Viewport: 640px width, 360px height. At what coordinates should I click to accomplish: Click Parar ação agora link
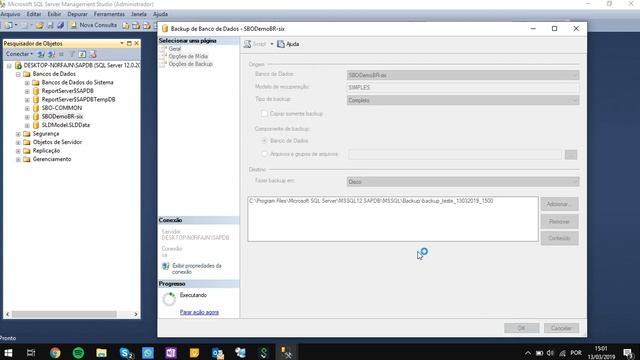coord(199,312)
